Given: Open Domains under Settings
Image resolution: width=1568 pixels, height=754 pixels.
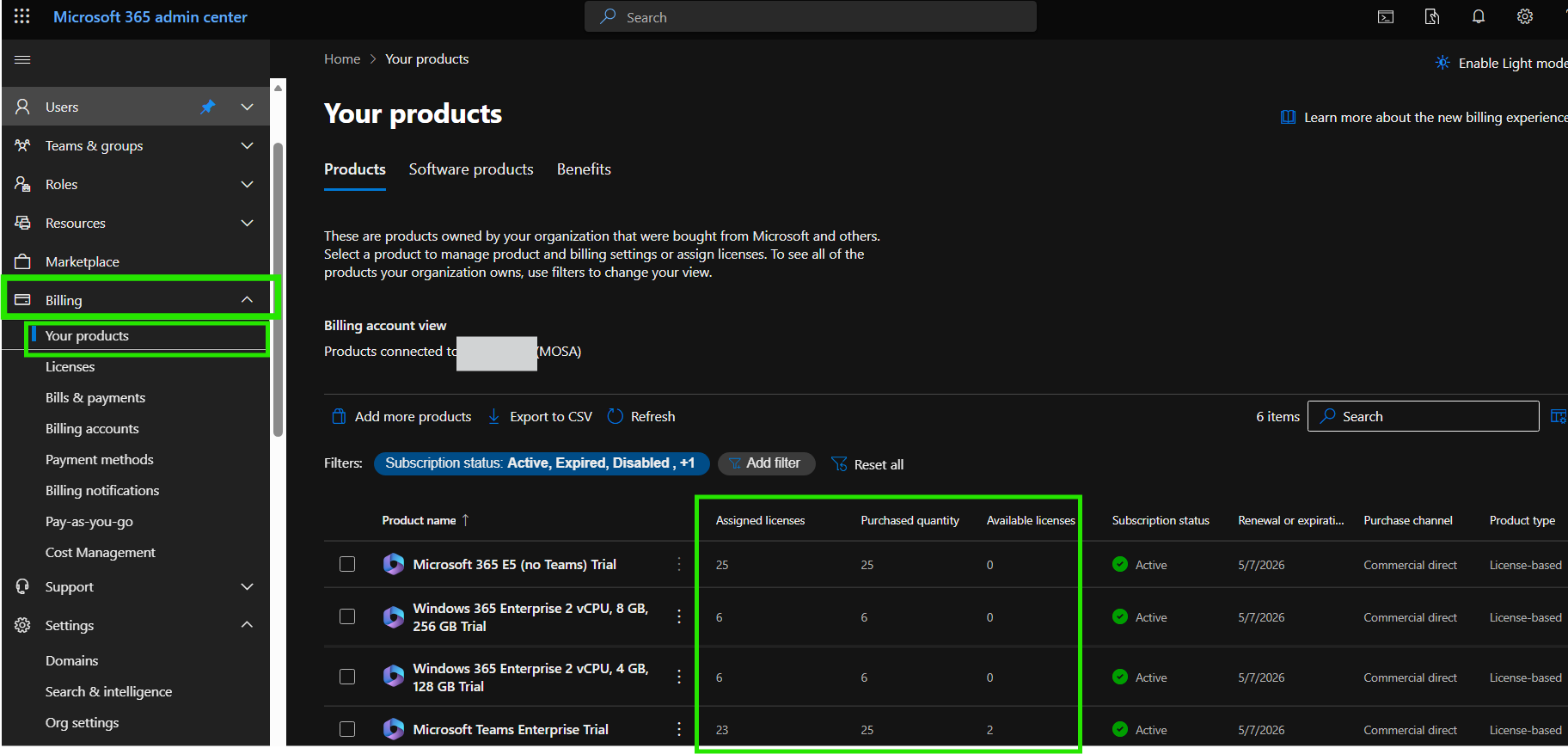Looking at the screenshot, I should pyautogui.click(x=72, y=660).
